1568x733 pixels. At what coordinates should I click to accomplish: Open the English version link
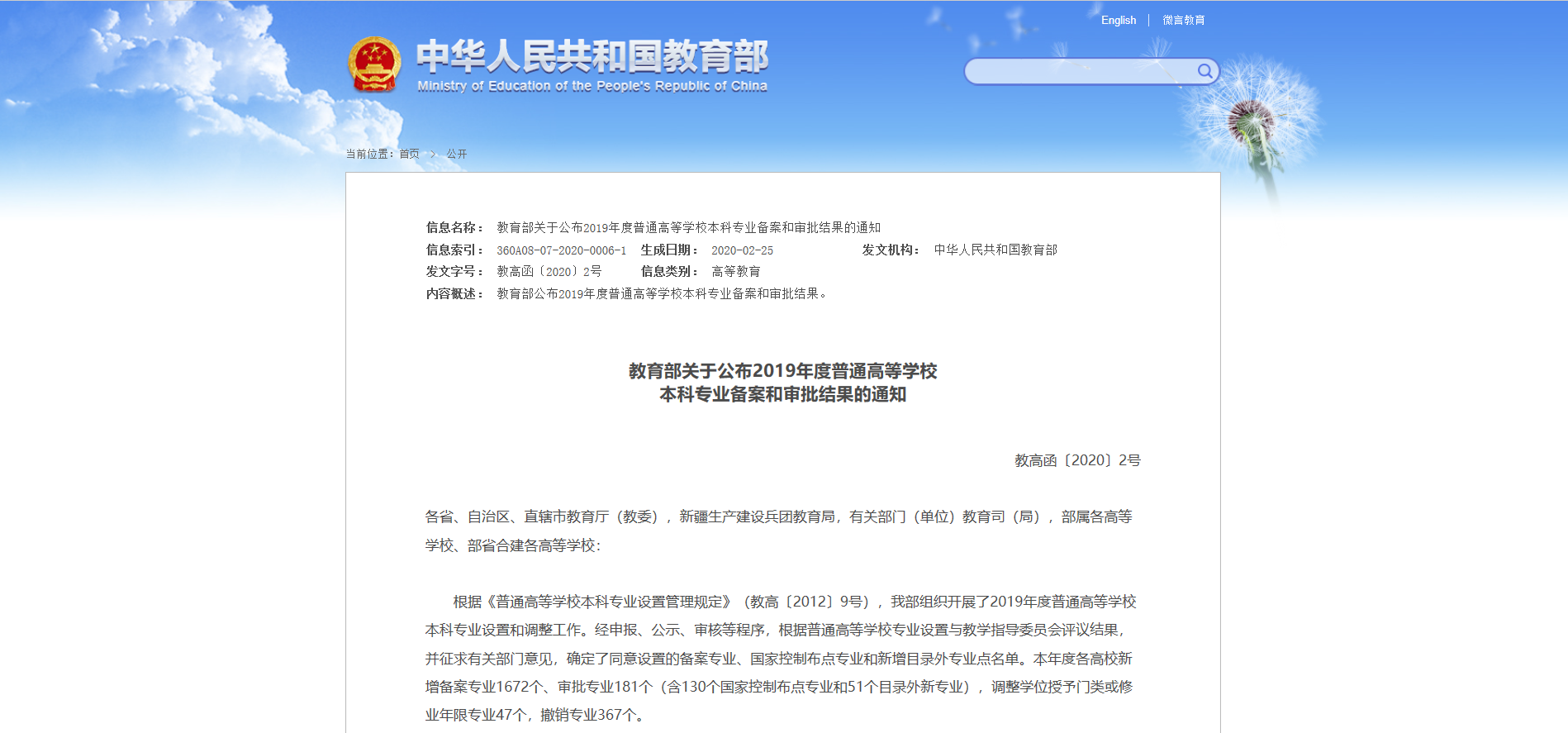(x=1119, y=20)
